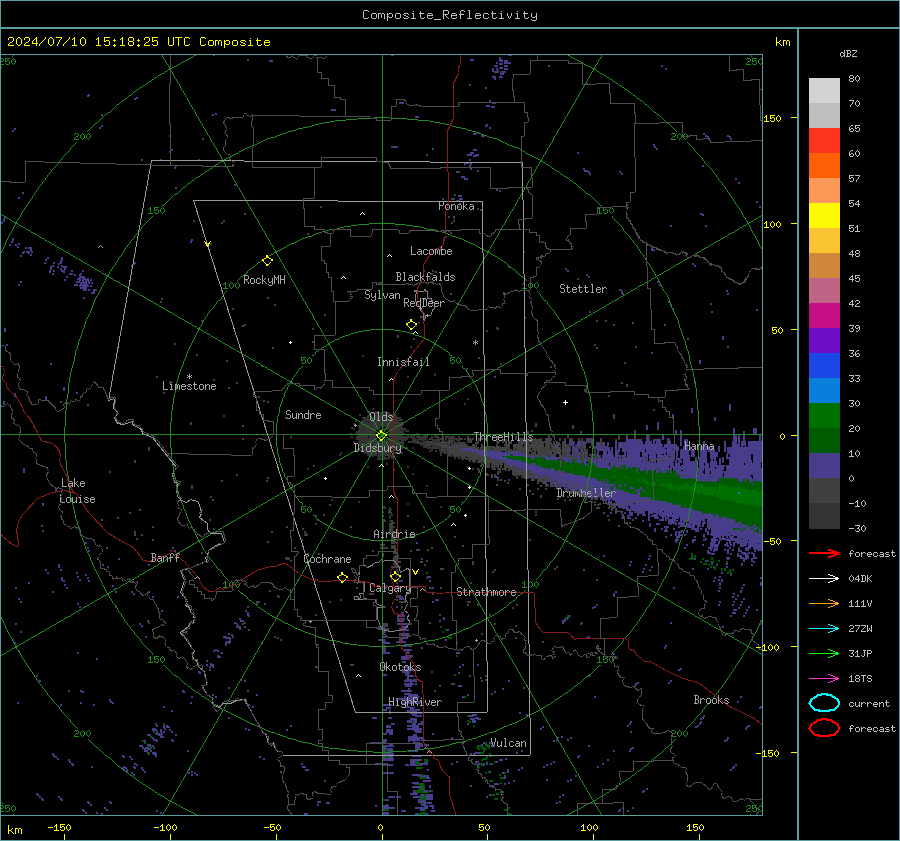
Task: Click the -150 tick on bottom axis
Action: pos(59,828)
